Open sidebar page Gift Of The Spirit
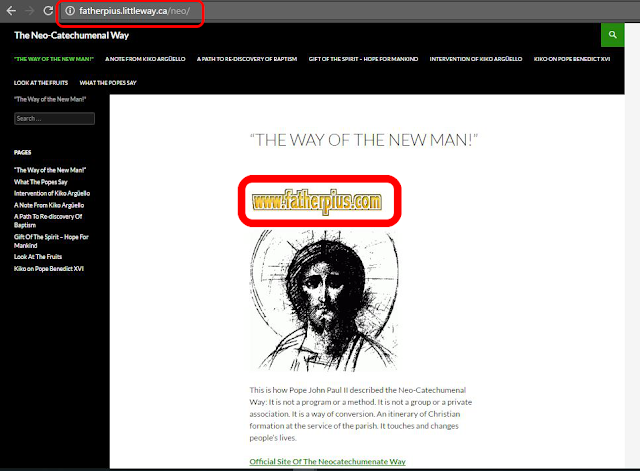Viewport: 640px width, 471px height. point(51,241)
